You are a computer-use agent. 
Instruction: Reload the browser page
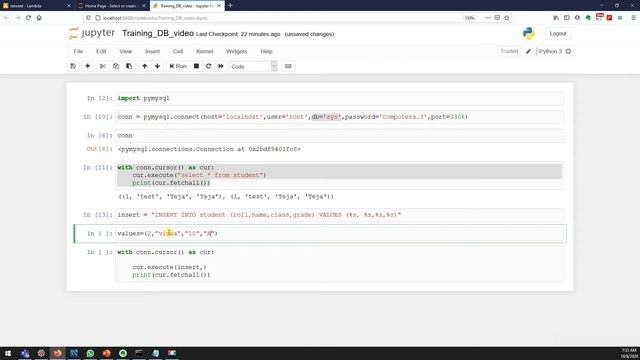tap(28, 18)
